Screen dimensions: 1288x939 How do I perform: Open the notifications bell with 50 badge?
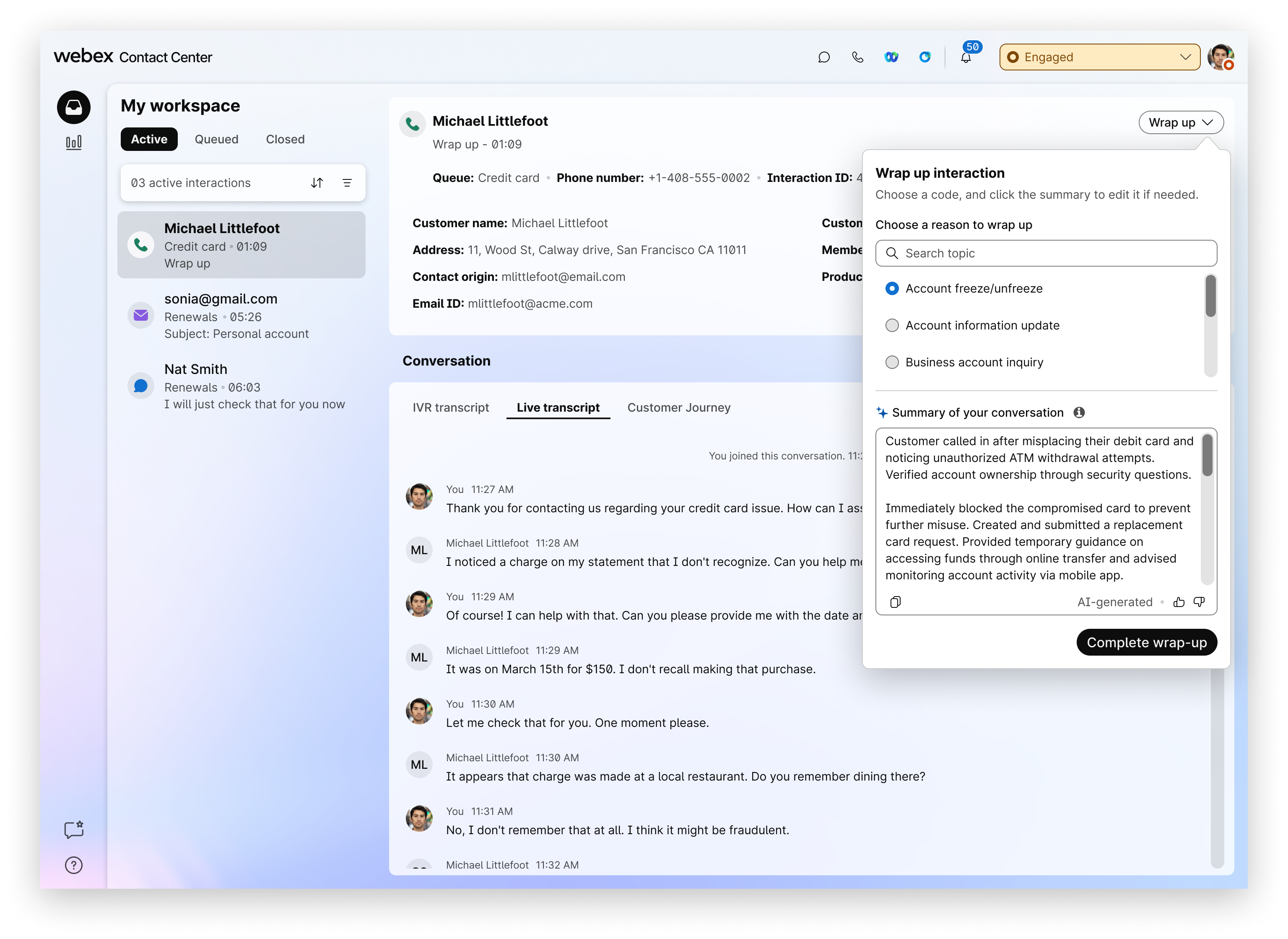(x=966, y=57)
